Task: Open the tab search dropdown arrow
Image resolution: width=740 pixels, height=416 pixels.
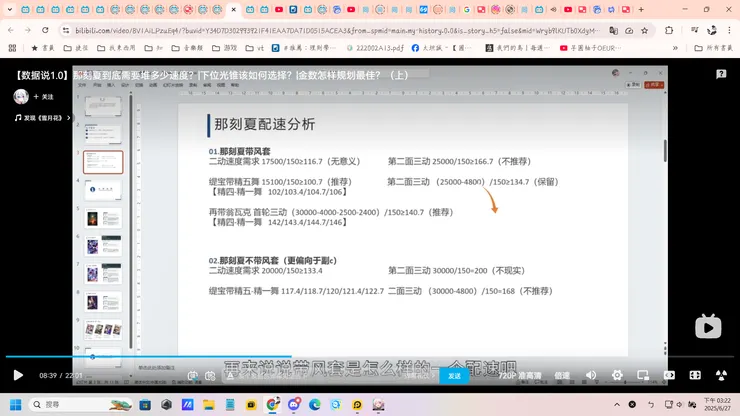Action: pyautogui.click(x=9, y=9)
